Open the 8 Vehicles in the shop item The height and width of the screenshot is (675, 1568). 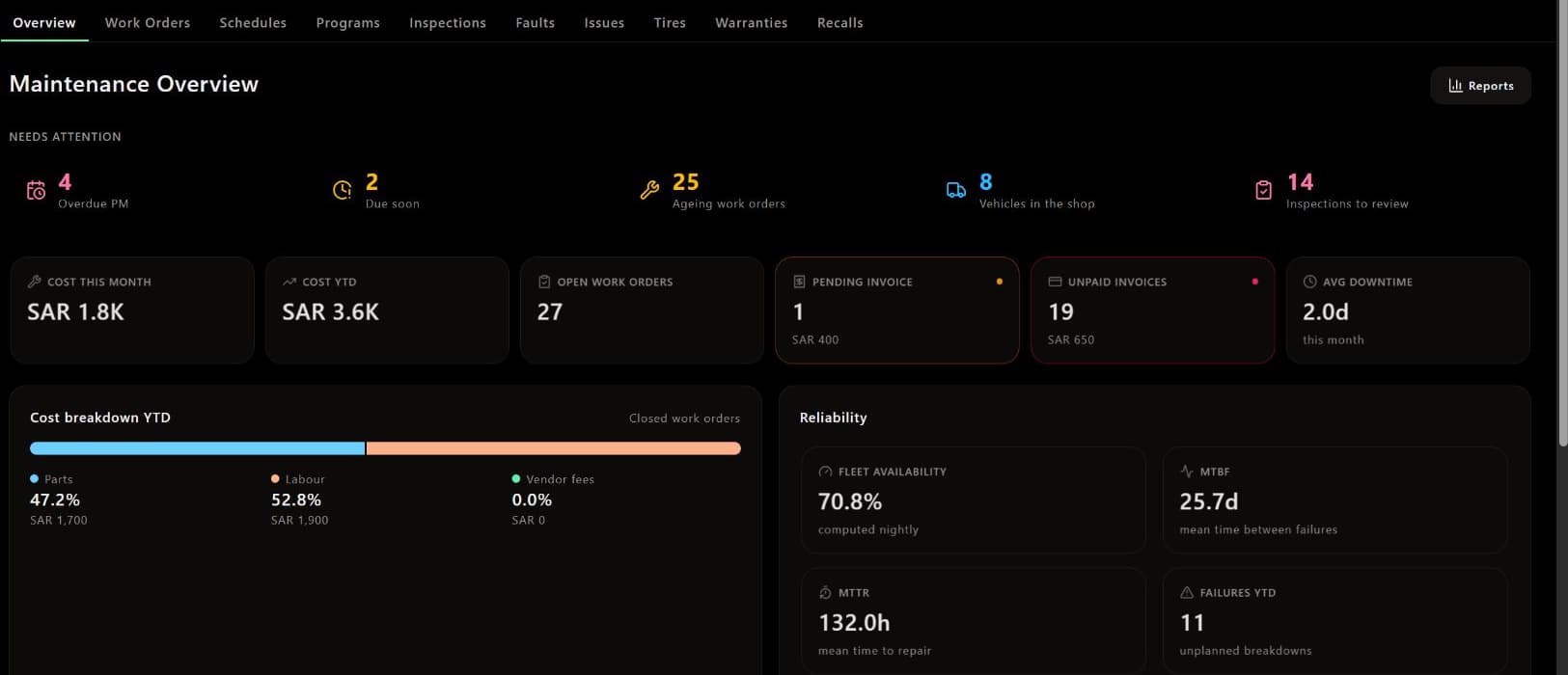1020,191
